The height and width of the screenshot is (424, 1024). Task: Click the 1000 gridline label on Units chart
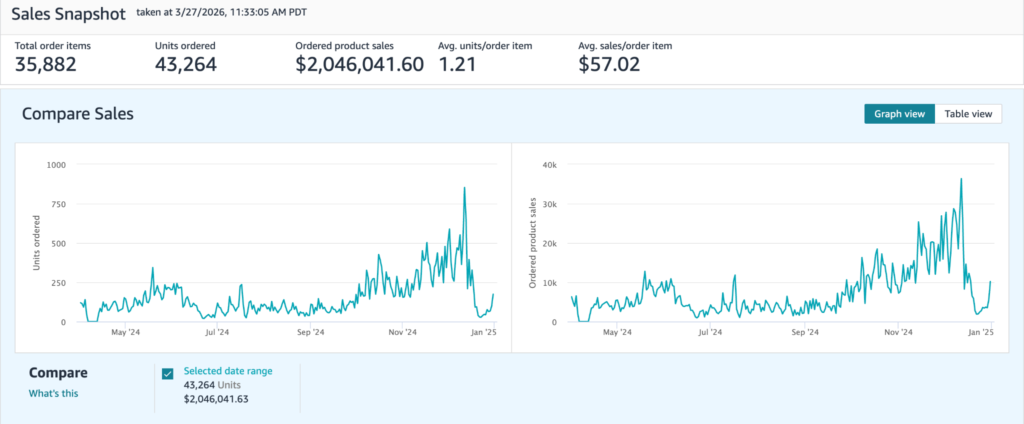point(56,164)
